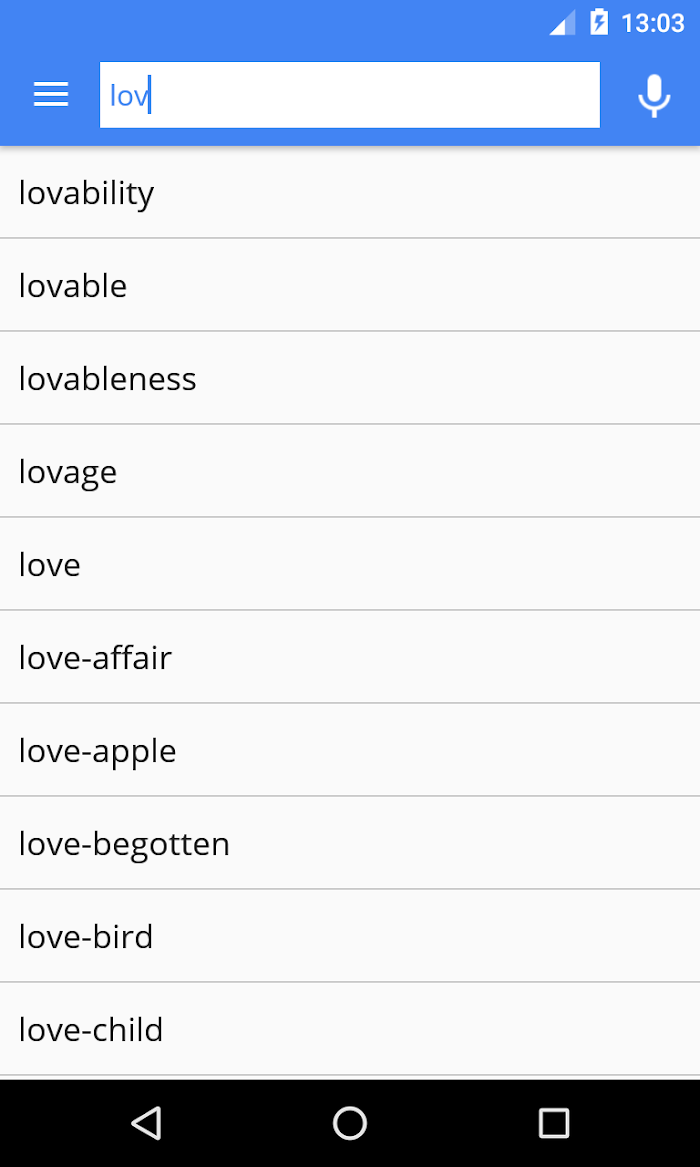700x1167 pixels.
Task: Open the definition for 'love'
Action: click(x=350, y=565)
